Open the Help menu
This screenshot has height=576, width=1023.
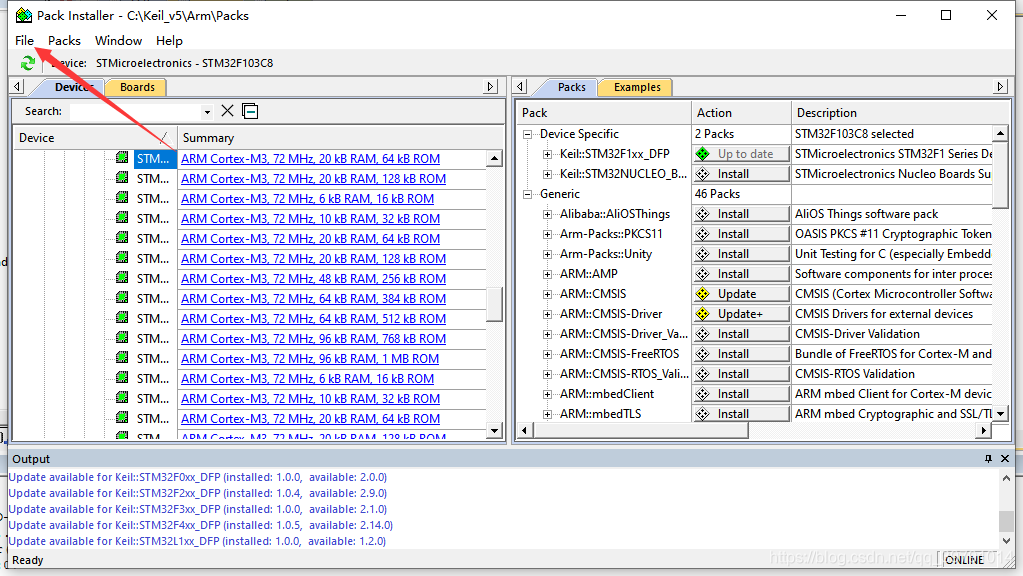click(169, 40)
